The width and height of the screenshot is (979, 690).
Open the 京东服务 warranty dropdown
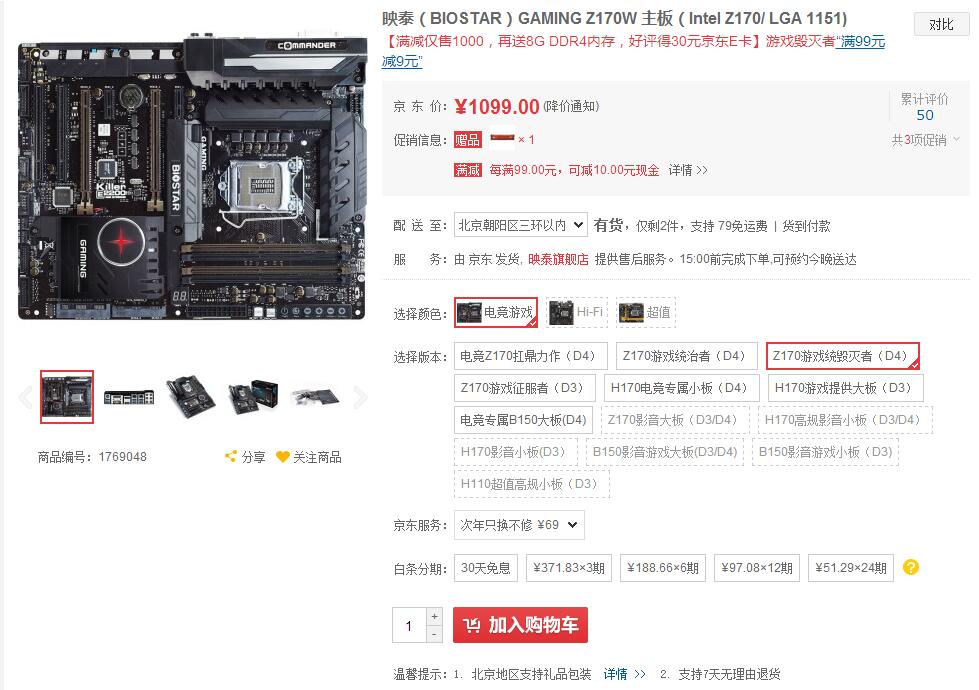tap(519, 525)
